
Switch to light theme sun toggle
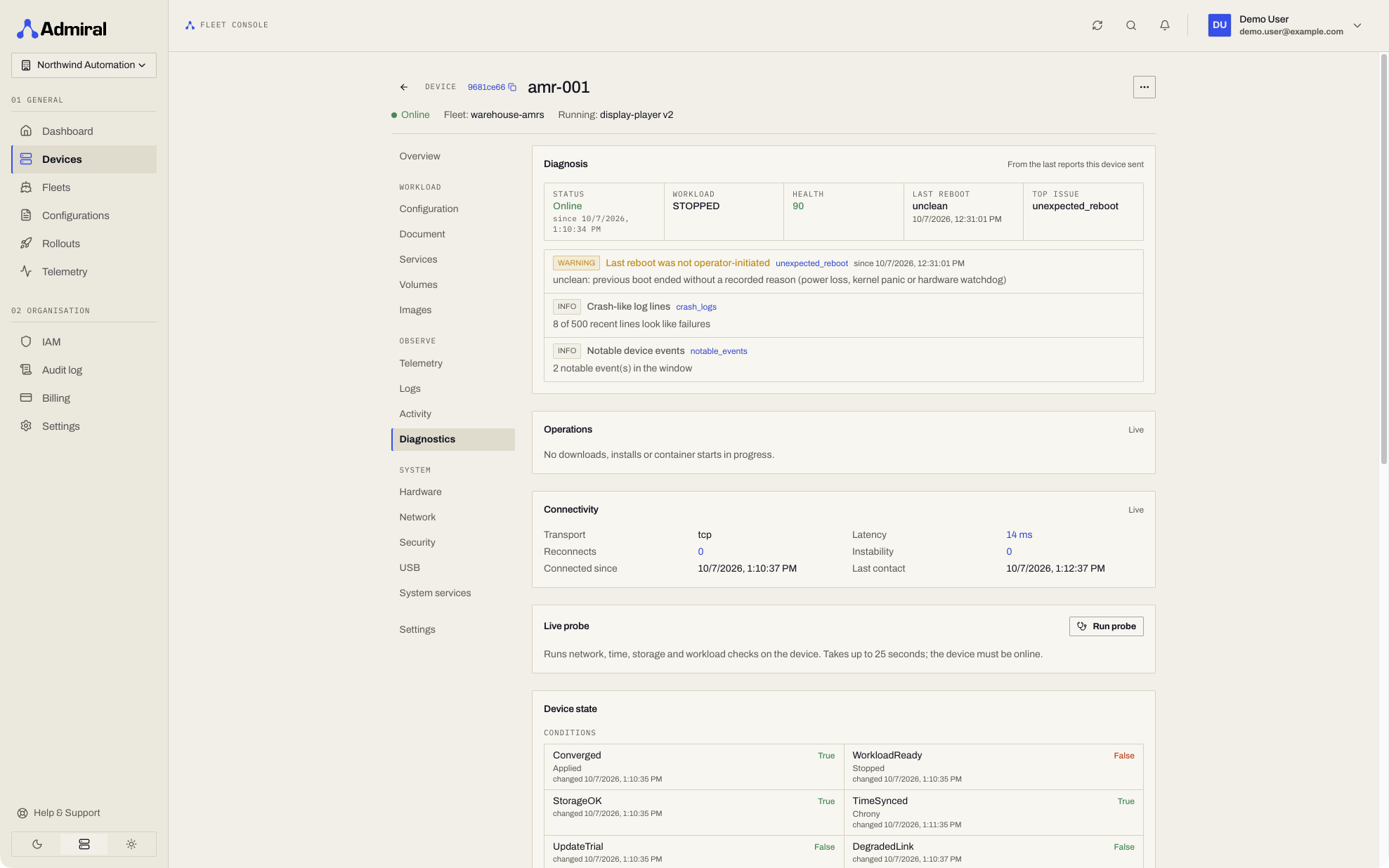coord(131,844)
